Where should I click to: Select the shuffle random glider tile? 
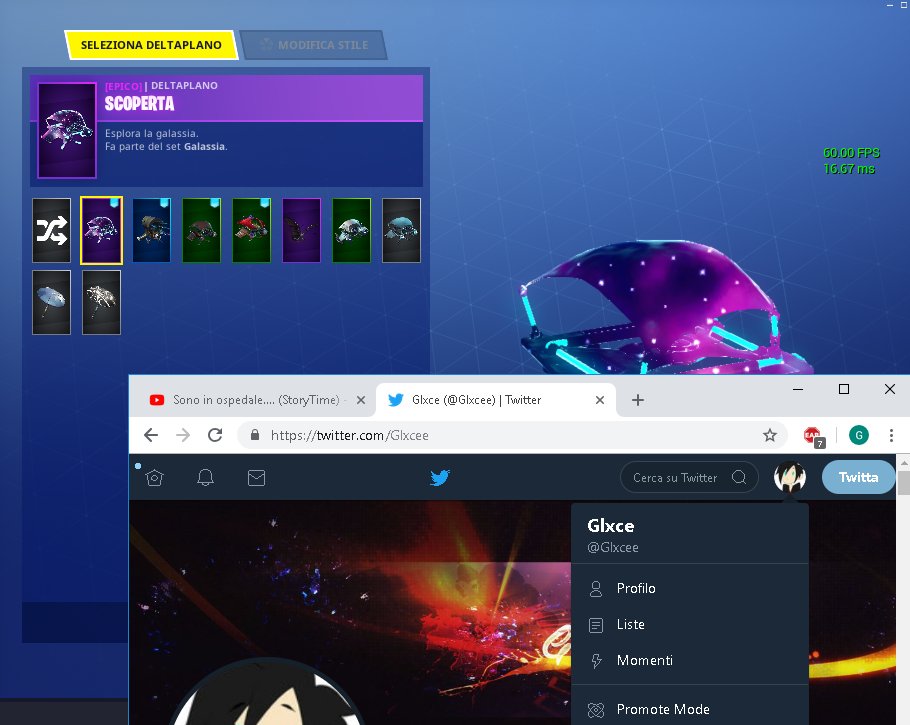click(52, 230)
